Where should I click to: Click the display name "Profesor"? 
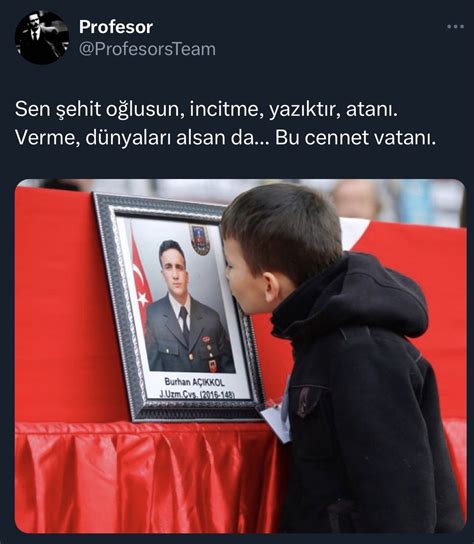116,27
